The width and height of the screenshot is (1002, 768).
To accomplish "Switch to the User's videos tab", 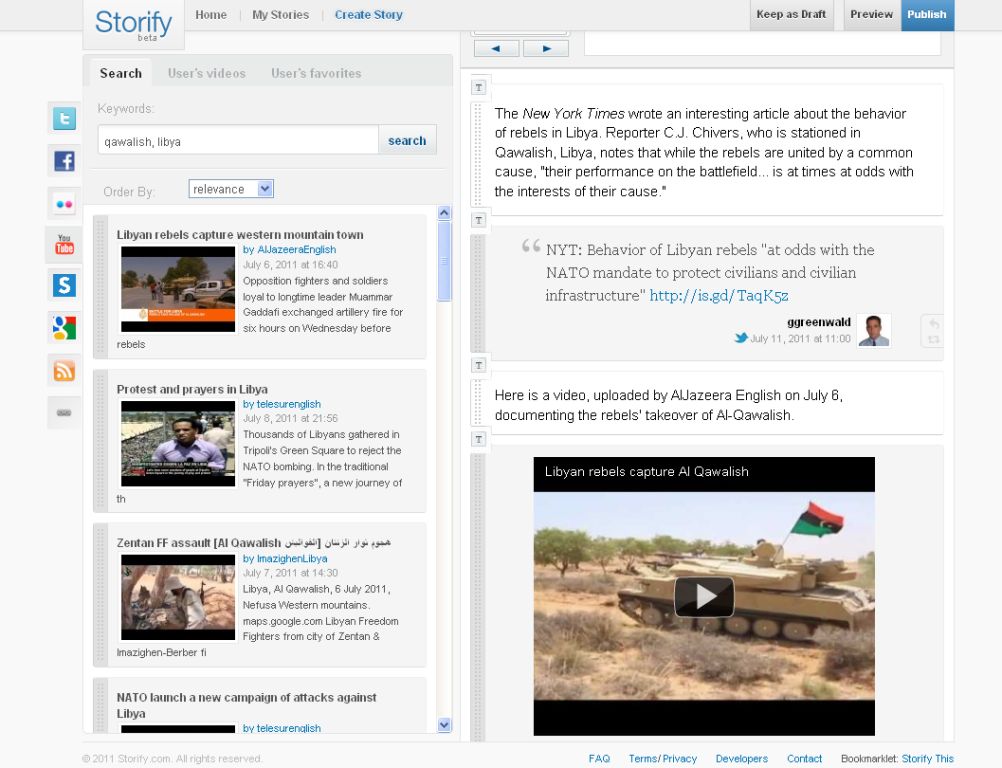I will [x=206, y=73].
